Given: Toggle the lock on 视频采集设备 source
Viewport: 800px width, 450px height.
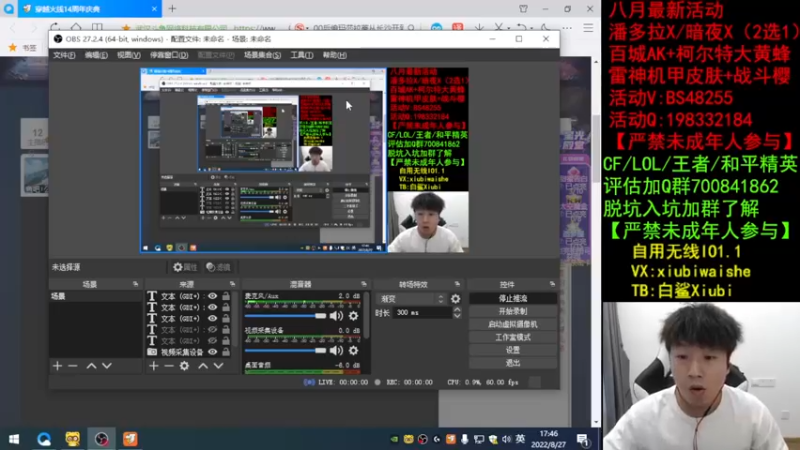Looking at the screenshot, I should 226,352.
